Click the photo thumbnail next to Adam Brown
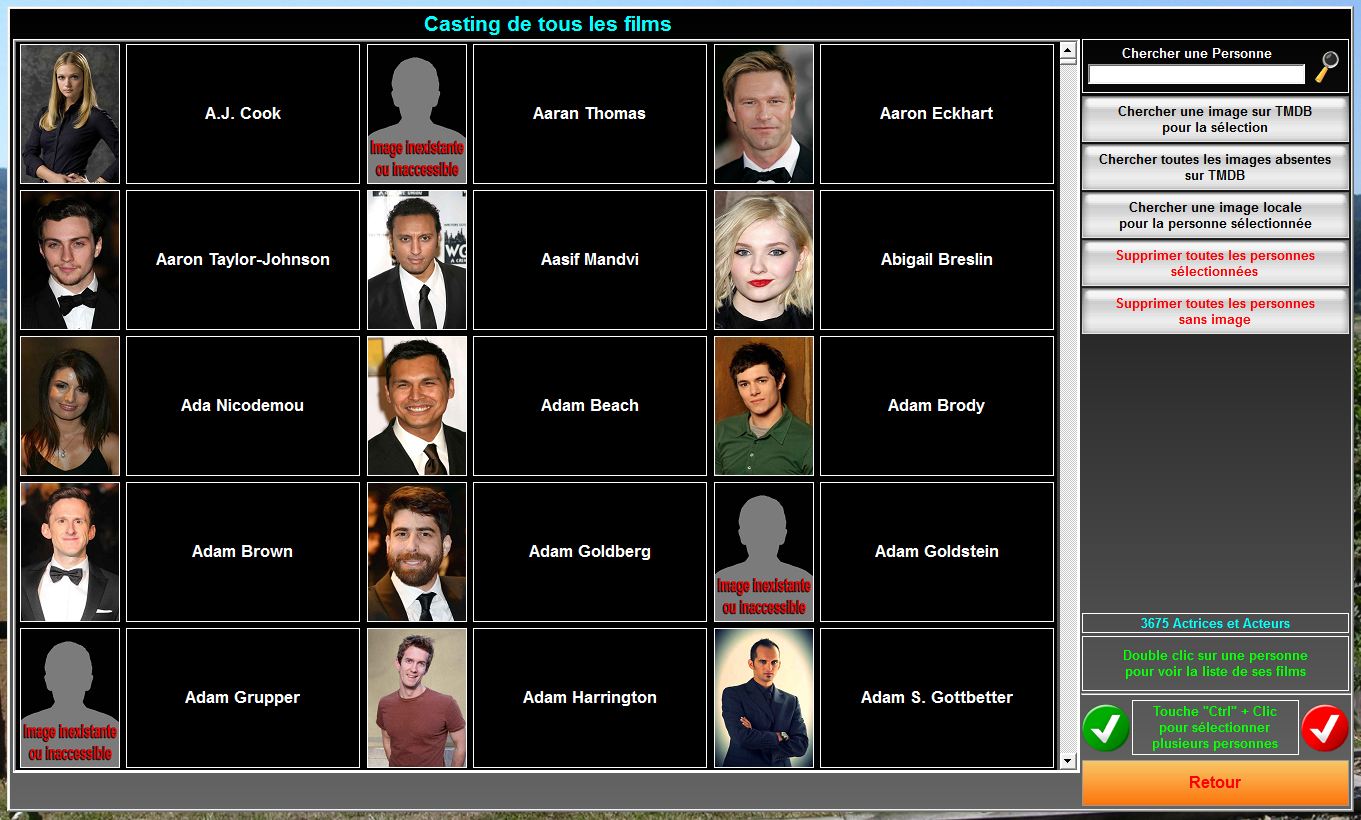Screen dimensions: 1361x820 click(x=70, y=552)
